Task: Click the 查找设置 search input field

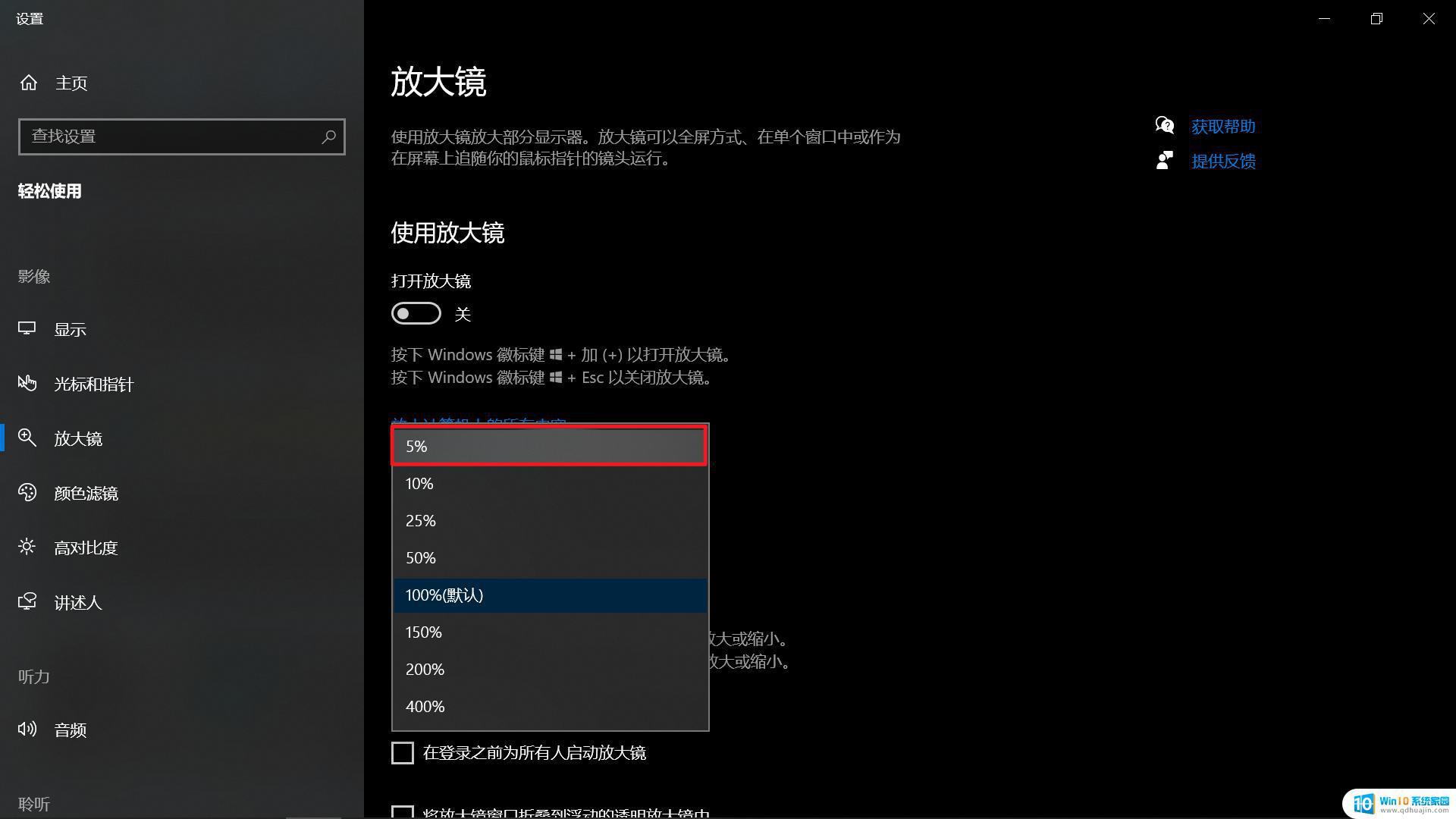Action: click(x=182, y=136)
